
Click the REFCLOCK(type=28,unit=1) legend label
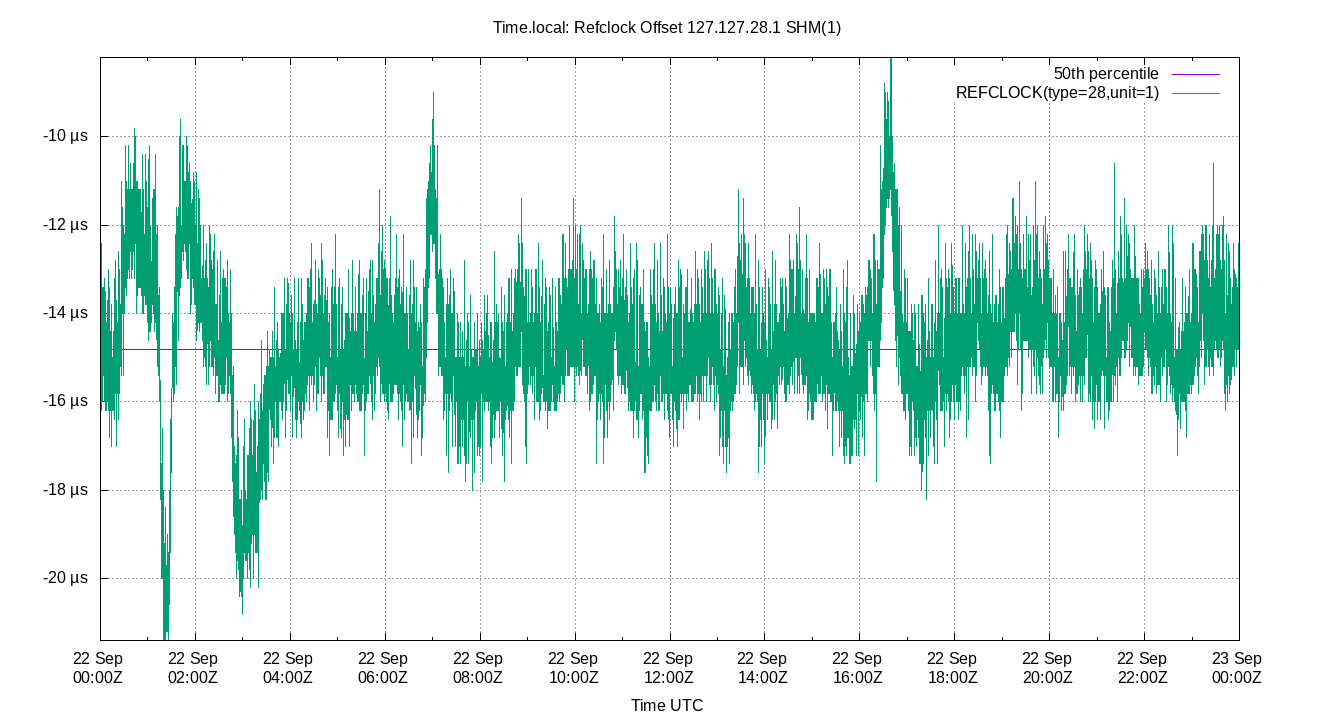click(1057, 93)
